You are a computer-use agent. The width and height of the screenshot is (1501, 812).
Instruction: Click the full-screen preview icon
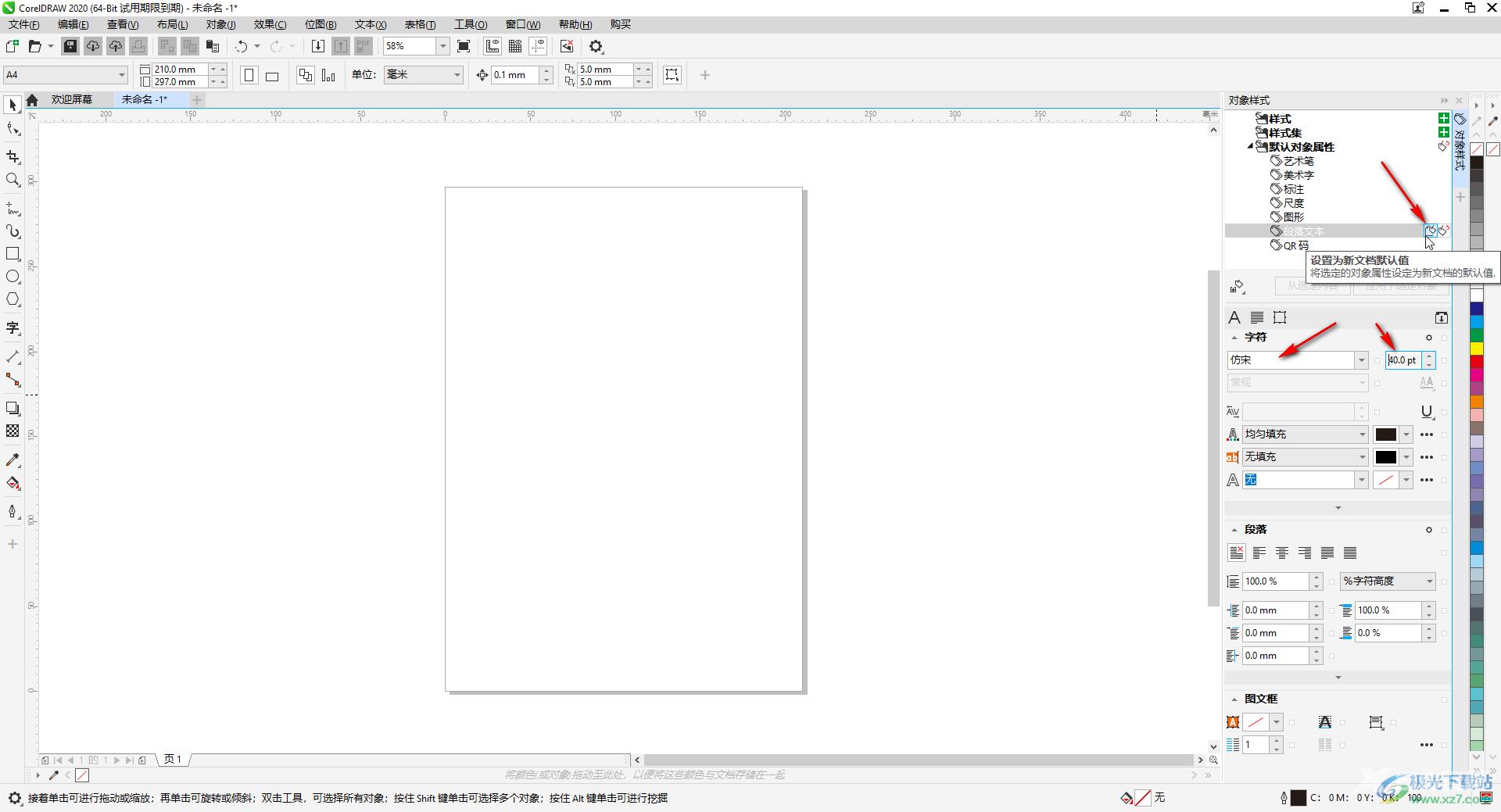tap(464, 46)
